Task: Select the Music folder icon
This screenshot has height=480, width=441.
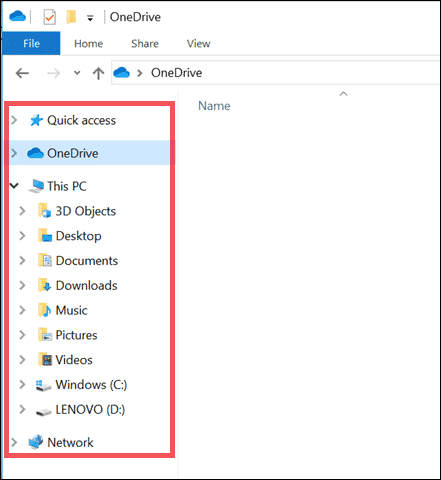Action: (45, 310)
